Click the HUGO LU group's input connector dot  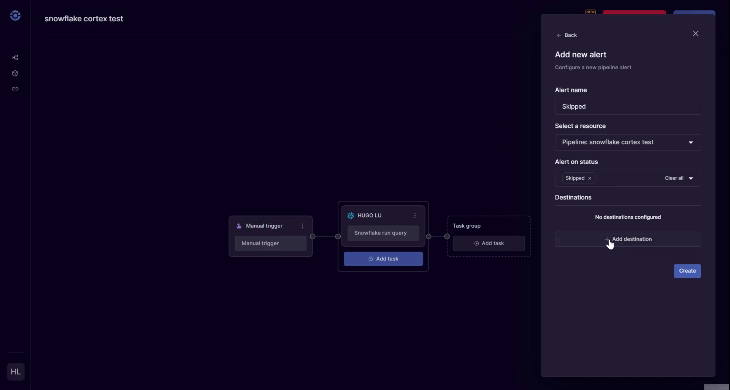click(338, 236)
